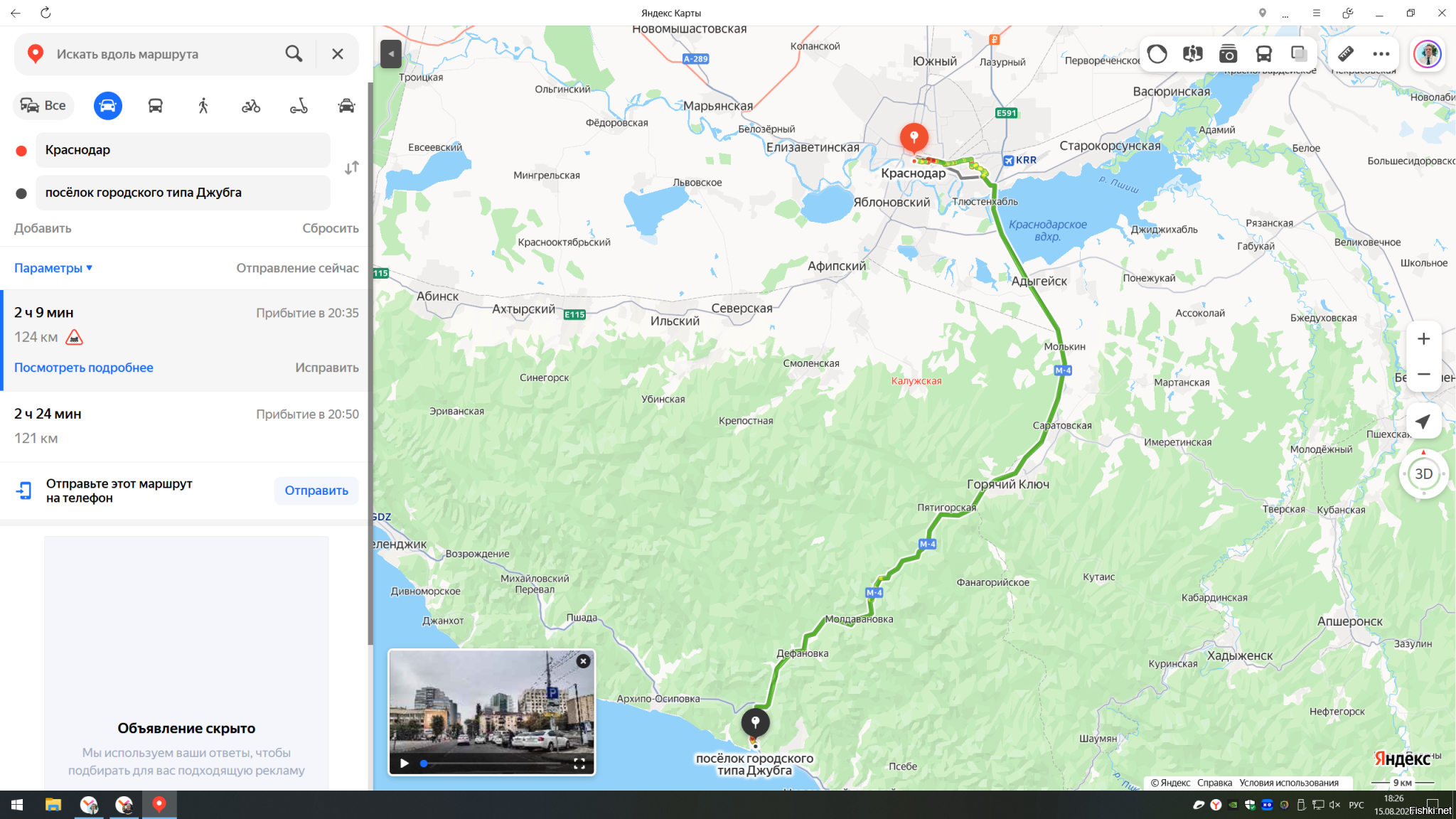Image resolution: width=1456 pixels, height=819 pixels.
Task: Click the black Джубга destination marker
Action: tap(755, 723)
